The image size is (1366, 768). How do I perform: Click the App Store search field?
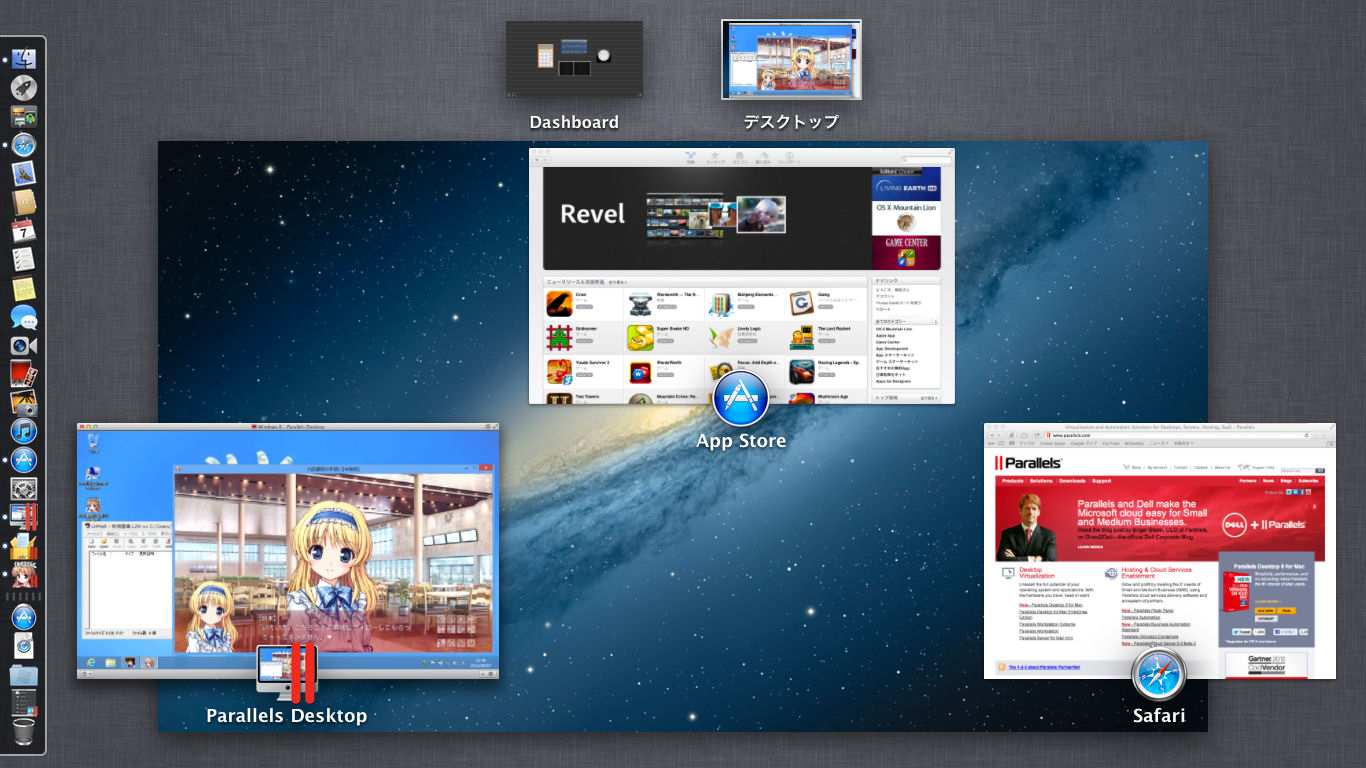point(925,159)
